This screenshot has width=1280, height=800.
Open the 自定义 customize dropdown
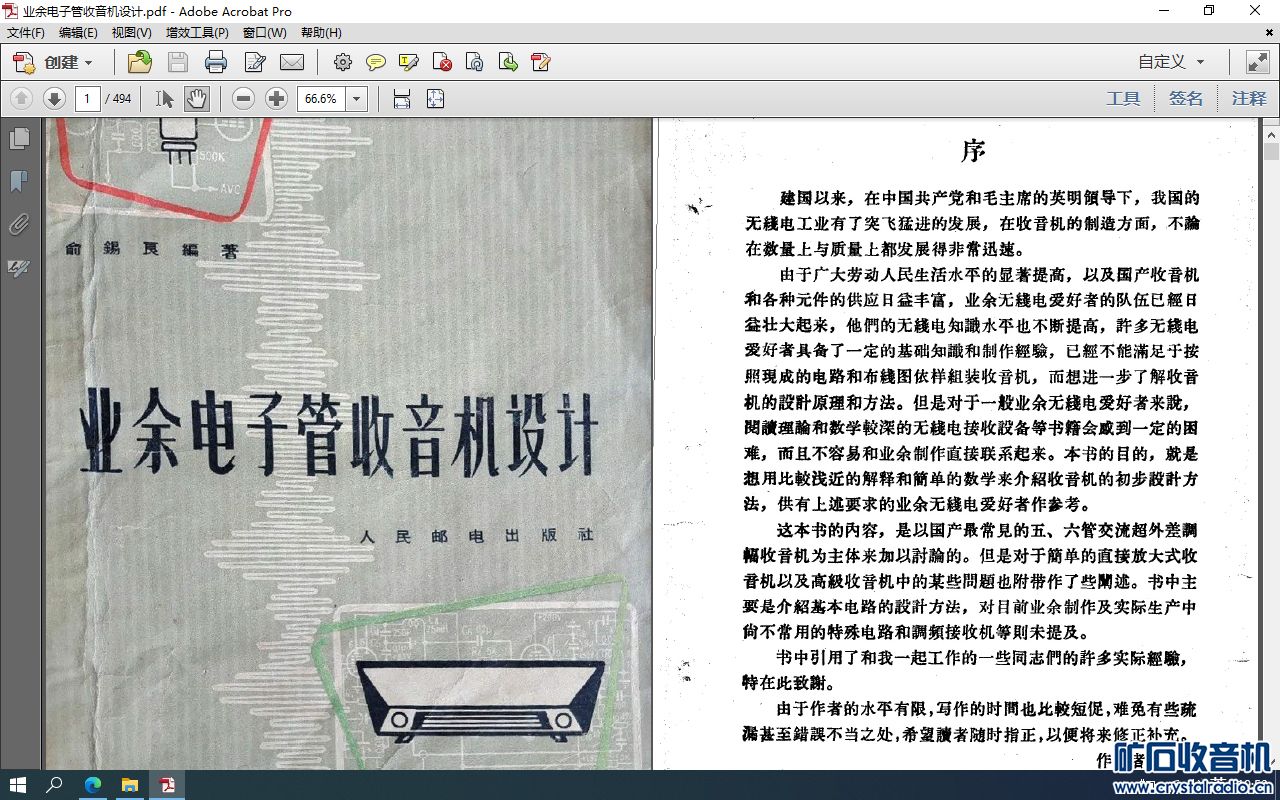(1171, 62)
